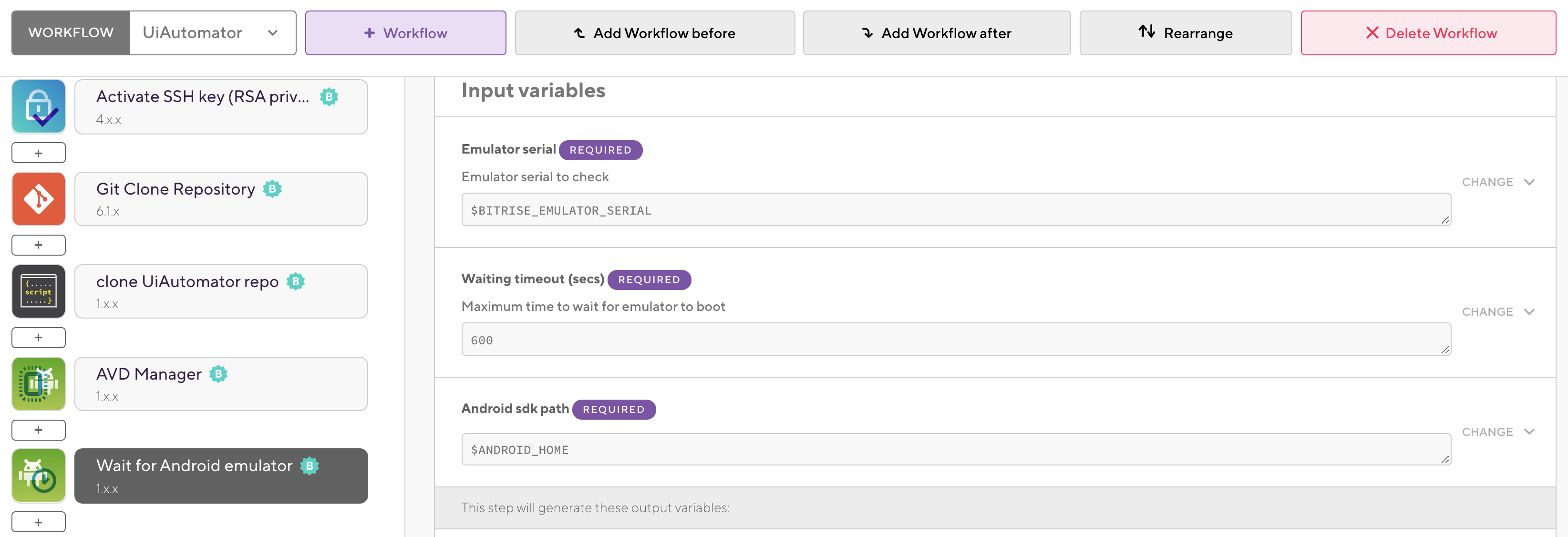Click the Wait for Android emulator icon
The height and width of the screenshot is (537, 1568).
(38, 475)
